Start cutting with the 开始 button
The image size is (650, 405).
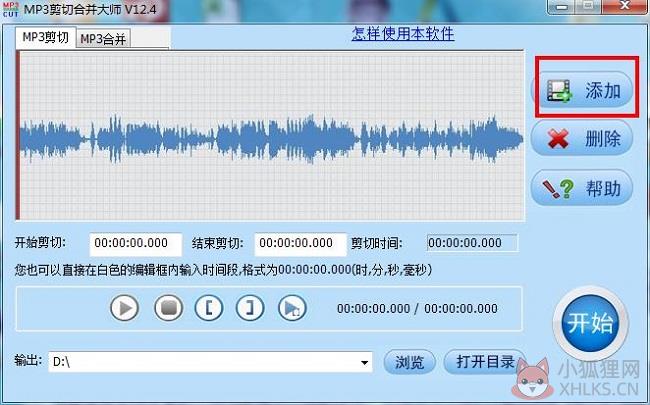(x=591, y=323)
